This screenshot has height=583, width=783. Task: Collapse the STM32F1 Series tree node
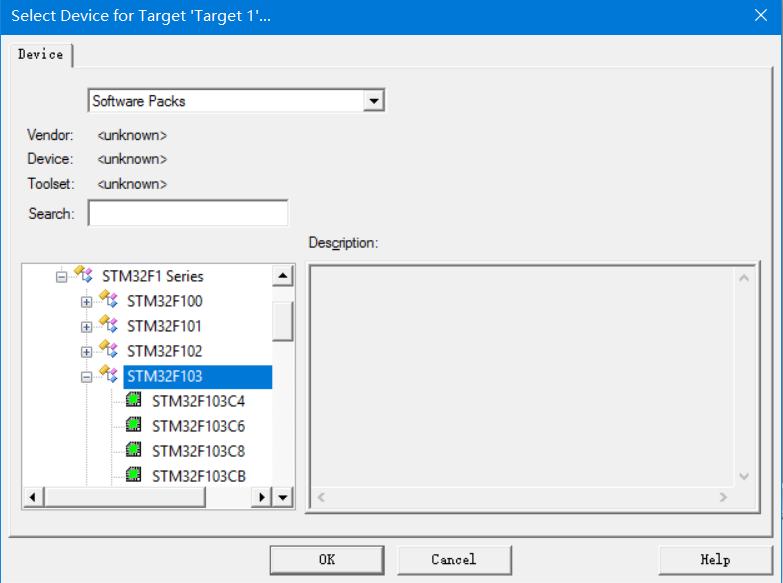[61, 277]
